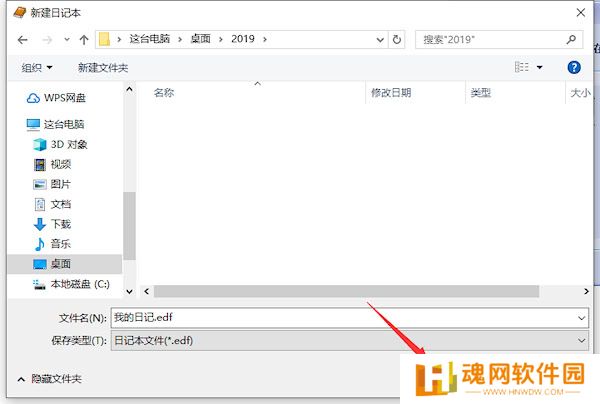Sort by 修改日期 column header
600x404 pixels.
click(391, 93)
